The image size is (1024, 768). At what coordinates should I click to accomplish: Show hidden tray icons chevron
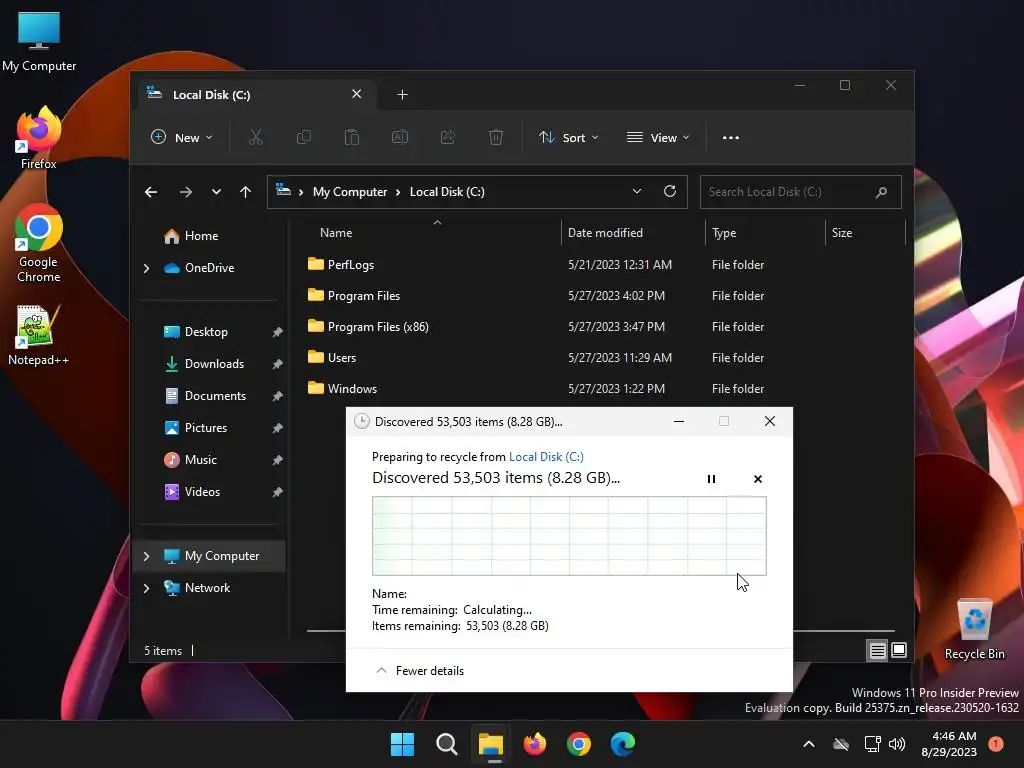pyautogui.click(x=808, y=744)
